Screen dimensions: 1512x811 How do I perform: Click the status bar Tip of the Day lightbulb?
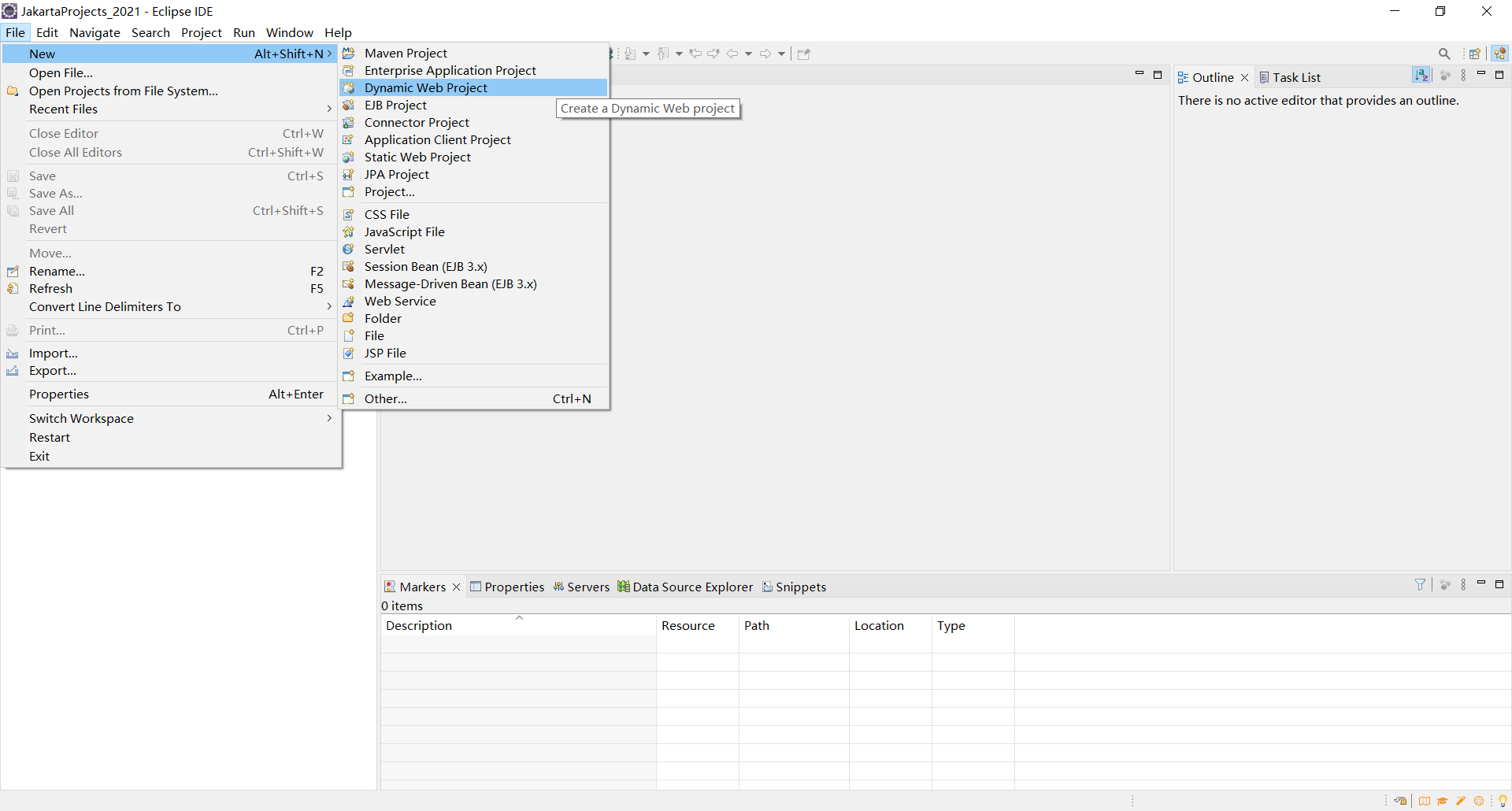click(x=1503, y=801)
